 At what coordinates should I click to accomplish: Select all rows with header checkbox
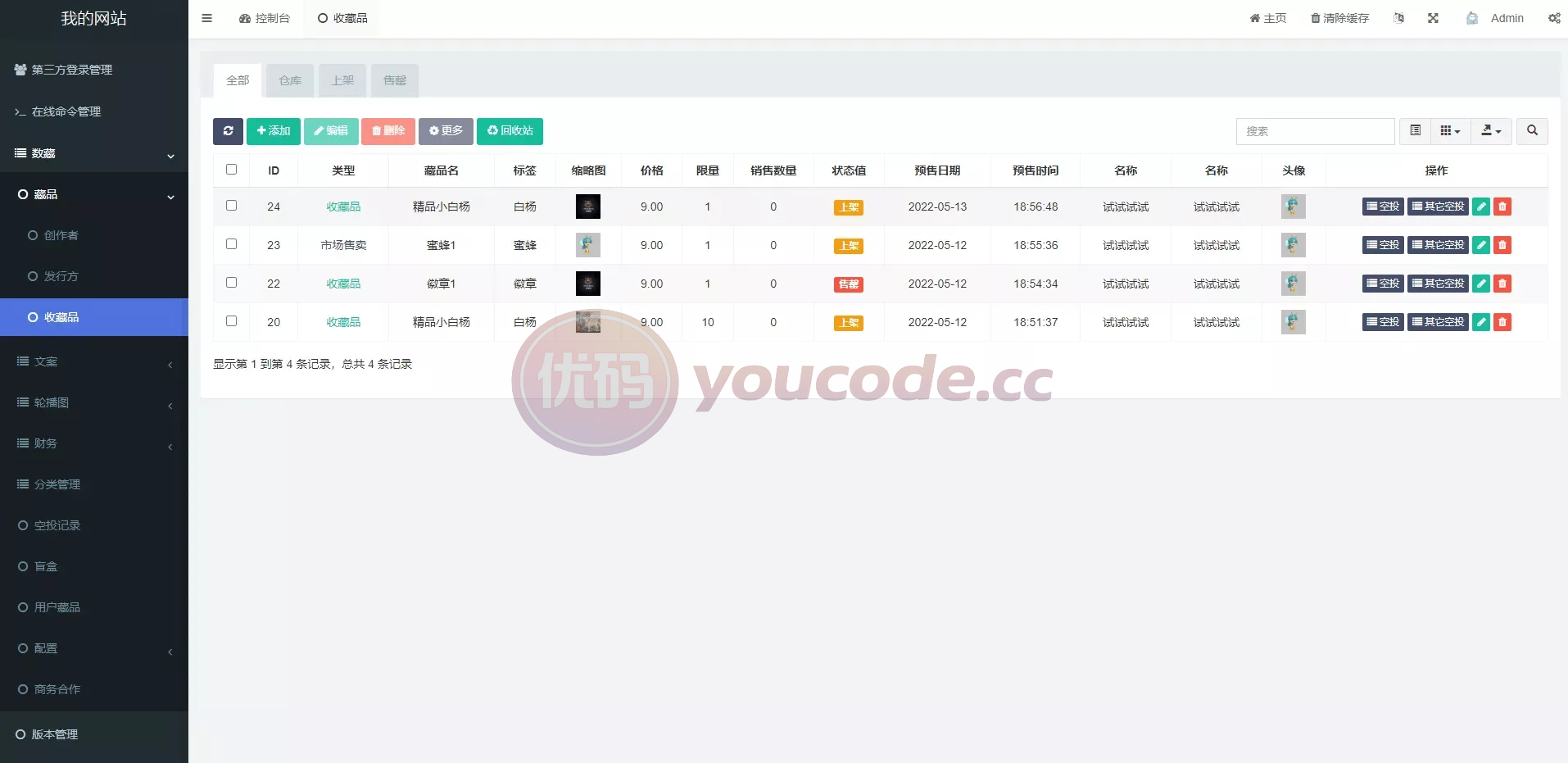pyautogui.click(x=231, y=170)
